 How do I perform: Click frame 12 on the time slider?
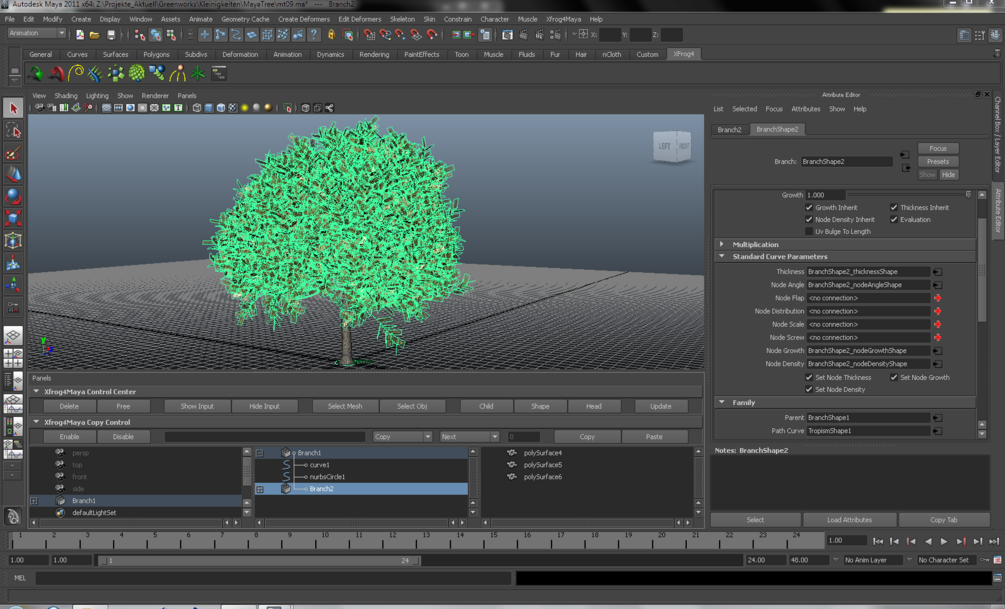tap(391, 540)
